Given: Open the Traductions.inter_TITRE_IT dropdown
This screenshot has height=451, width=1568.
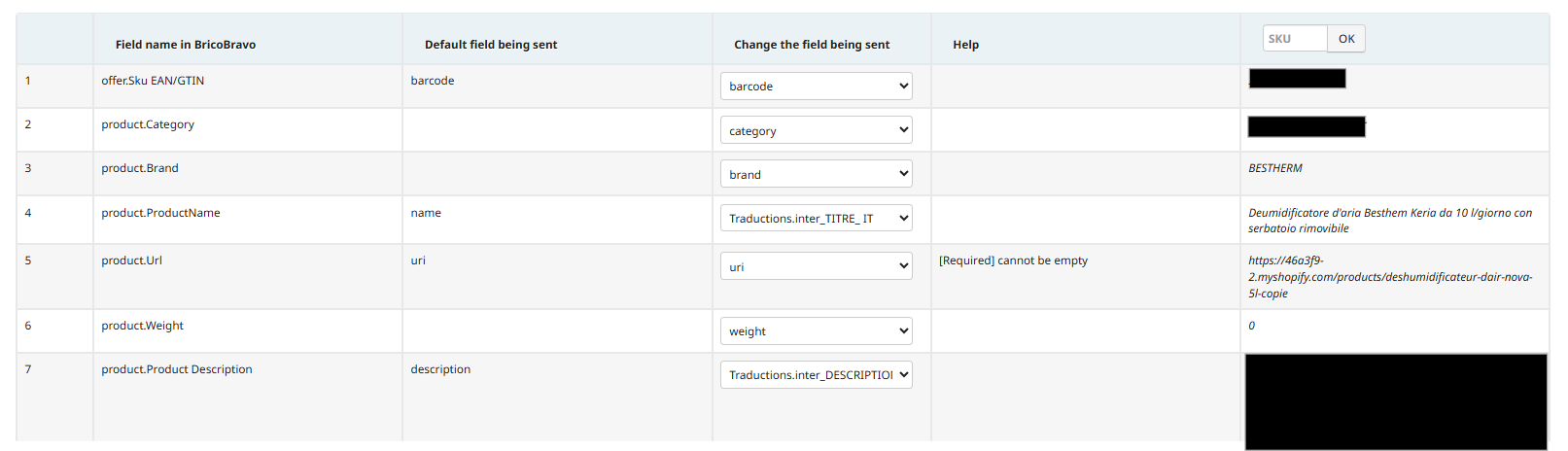Looking at the screenshot, I should 816,218.
